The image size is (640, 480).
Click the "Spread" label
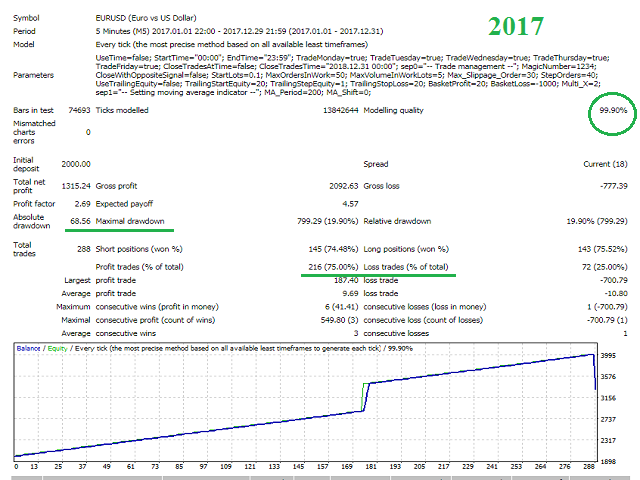376,164
